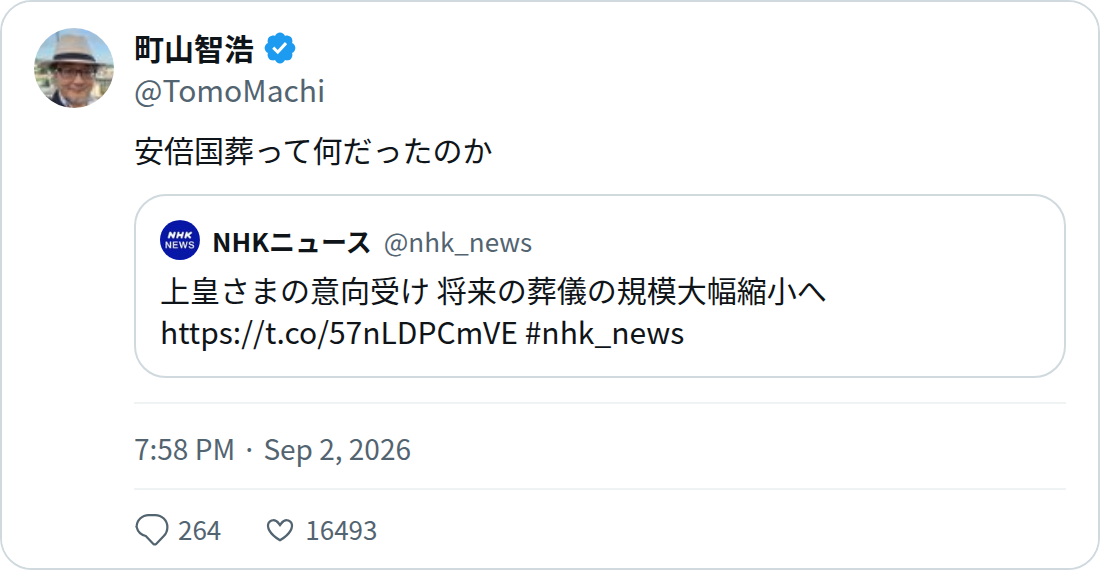Click the blue verified badge

tap(280, 49)
